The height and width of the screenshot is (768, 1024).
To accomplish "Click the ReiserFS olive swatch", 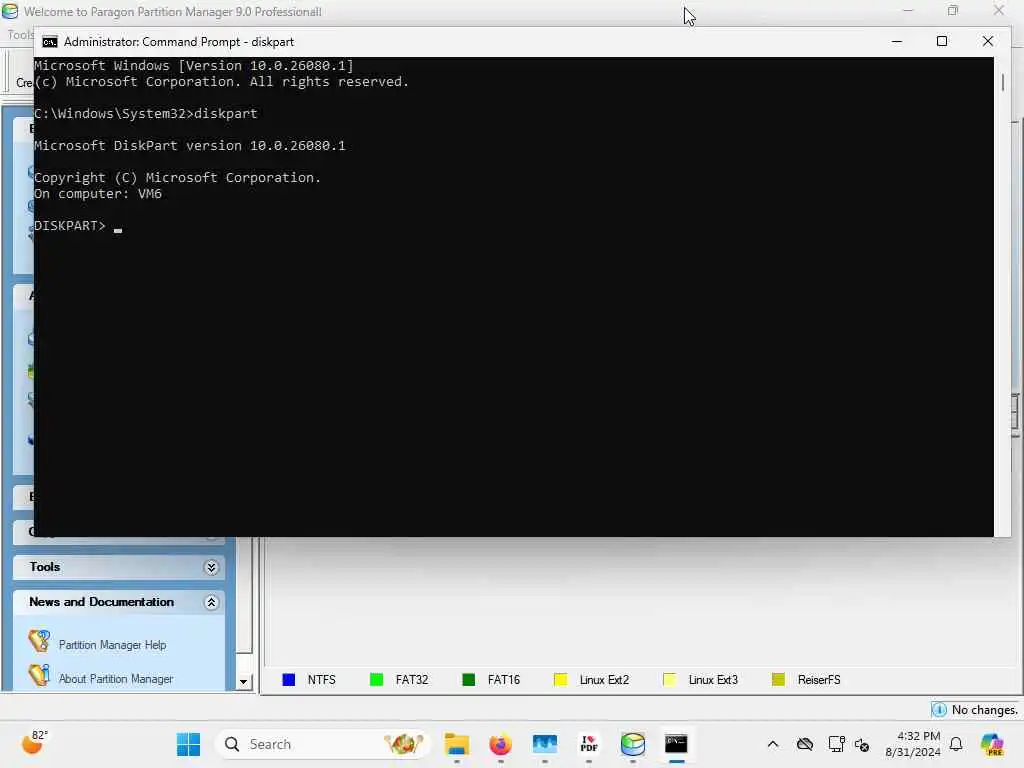I will (778, 680).
